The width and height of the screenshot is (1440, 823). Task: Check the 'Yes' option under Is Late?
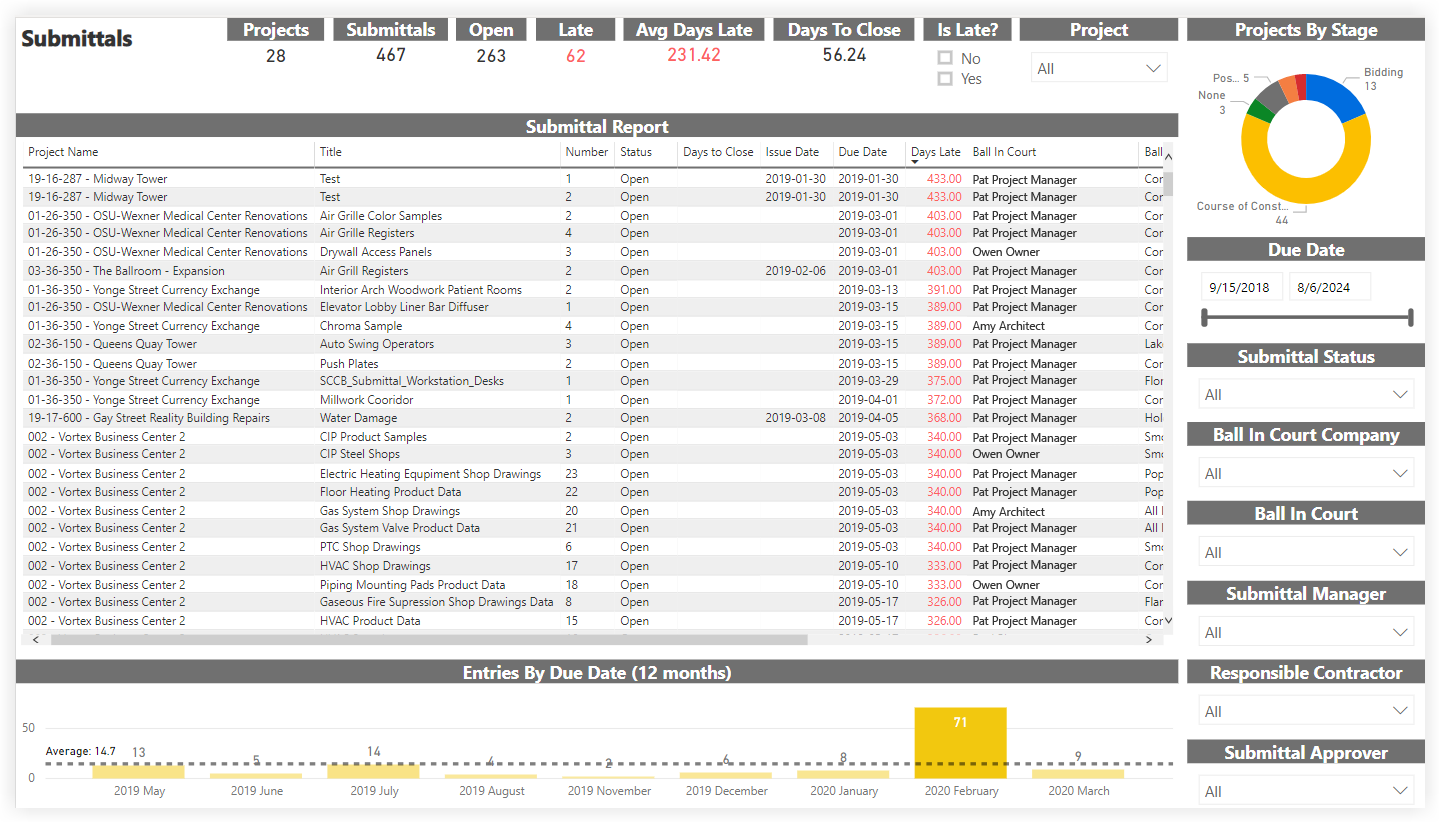[x=945, y=78]
